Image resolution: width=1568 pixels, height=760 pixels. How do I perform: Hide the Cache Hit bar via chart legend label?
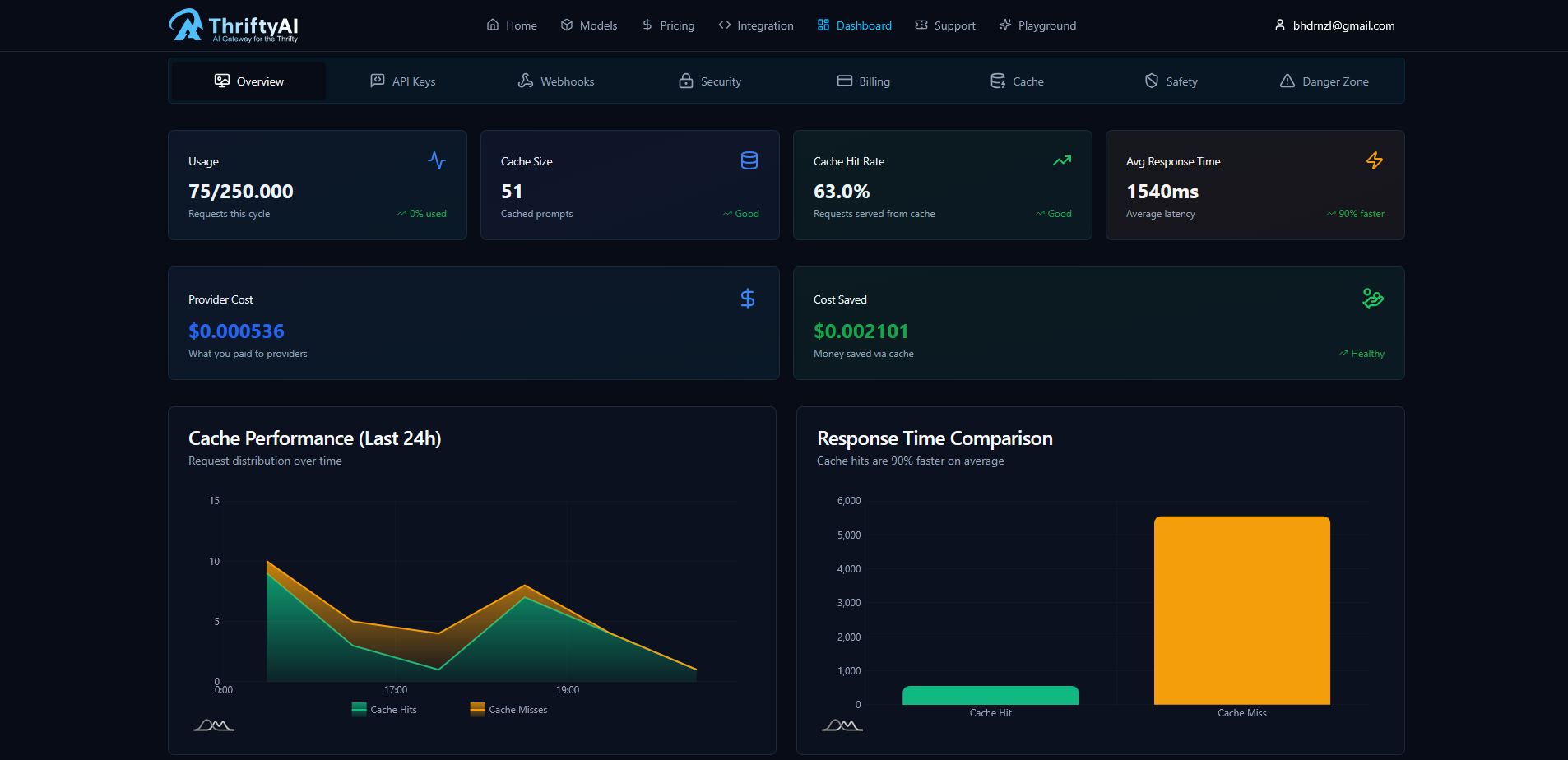(x=990, y=712)
